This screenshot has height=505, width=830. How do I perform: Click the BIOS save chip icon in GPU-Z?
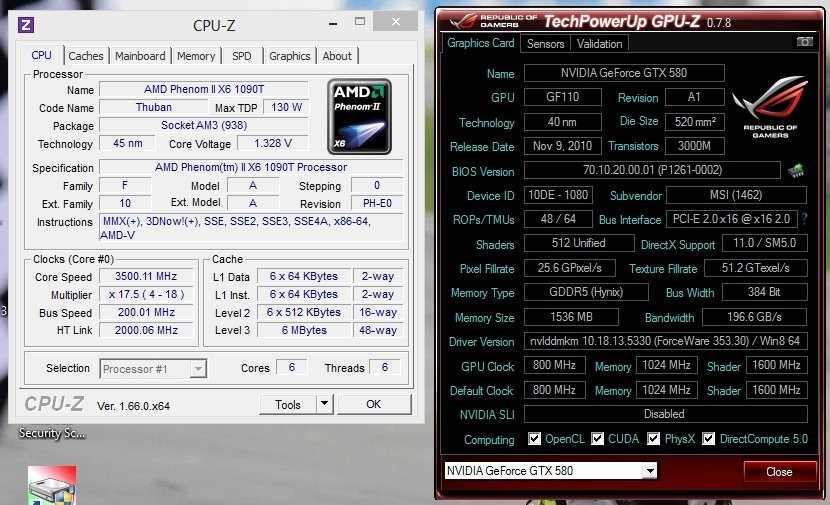coord(796,170)
